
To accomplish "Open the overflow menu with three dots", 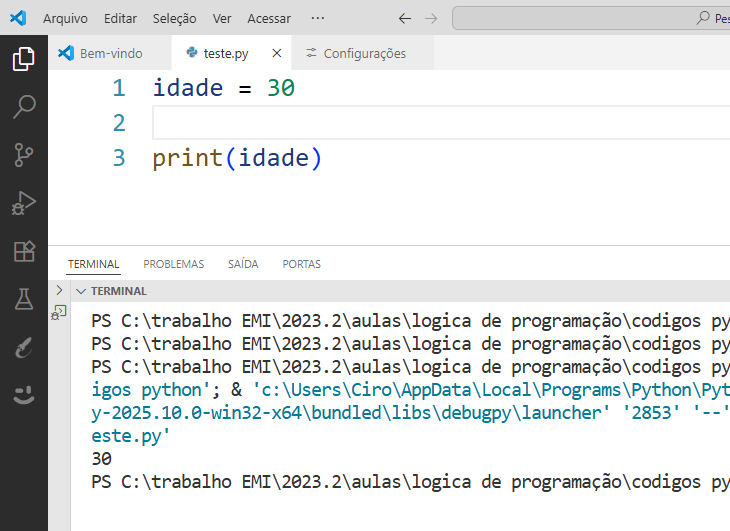I will (x=318, y=18).
